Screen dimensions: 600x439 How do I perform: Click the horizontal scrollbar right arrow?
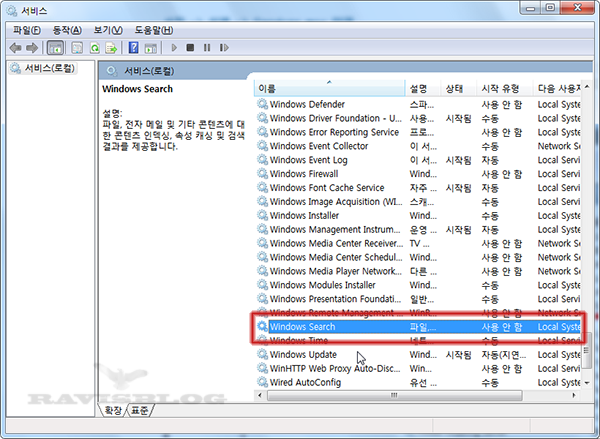point(574,395)
